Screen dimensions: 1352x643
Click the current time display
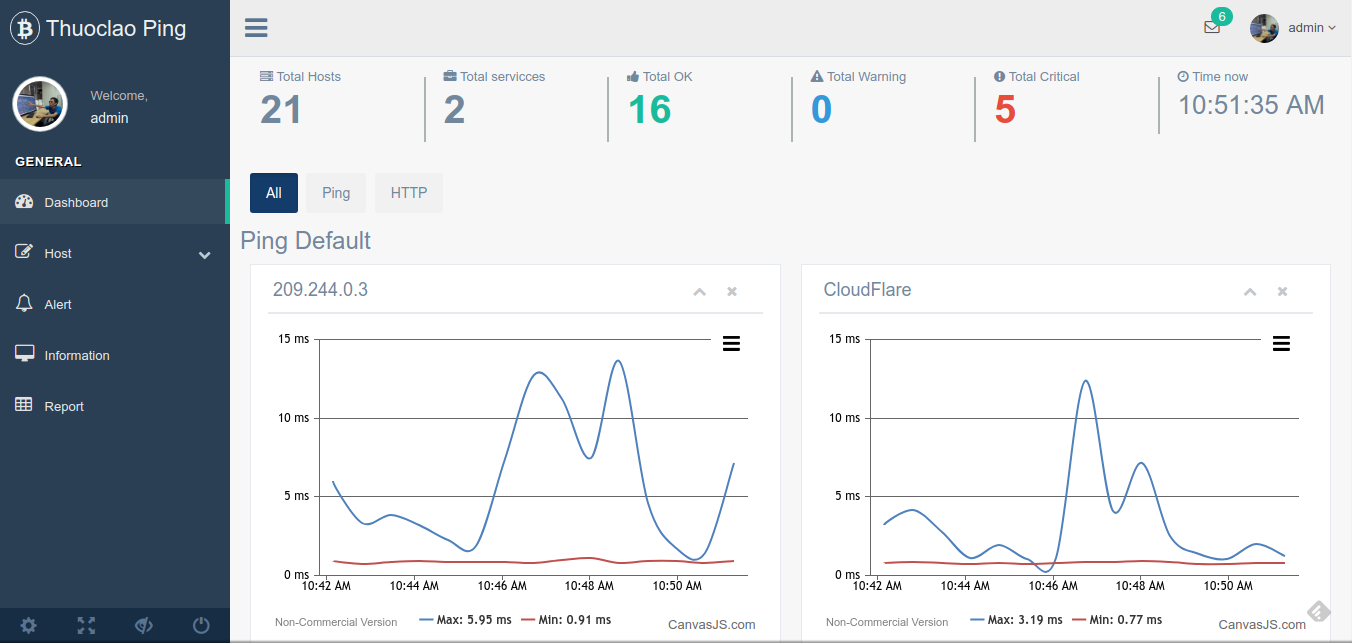[1251, 105]
